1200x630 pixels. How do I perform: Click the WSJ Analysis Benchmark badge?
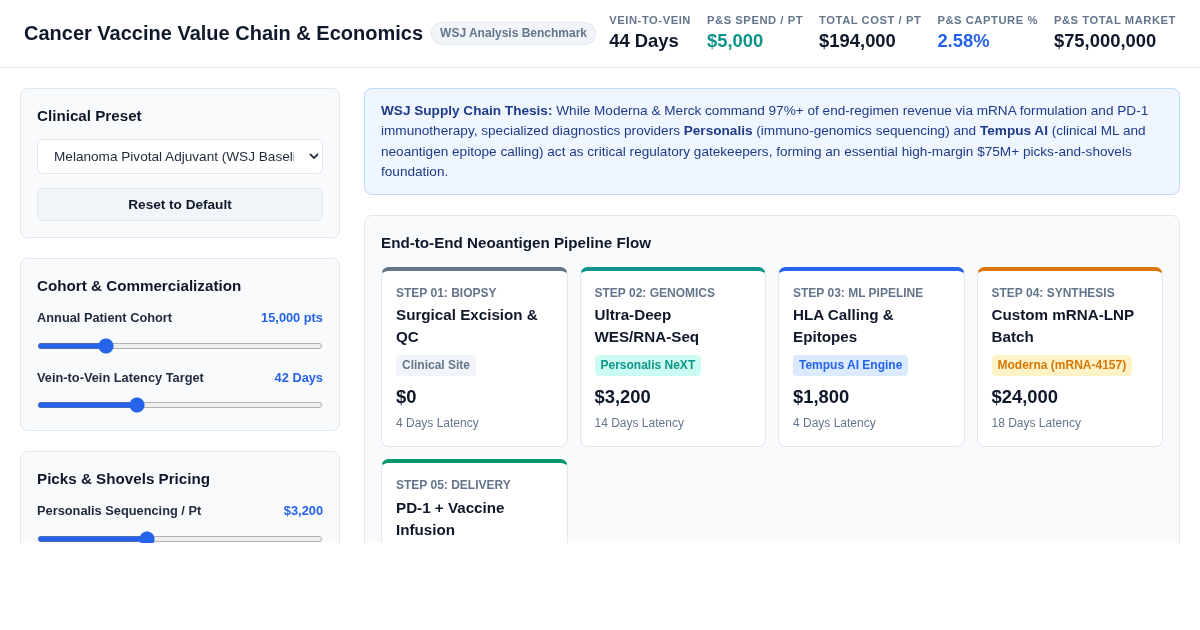pyautogui.click(x=513, y=33)
